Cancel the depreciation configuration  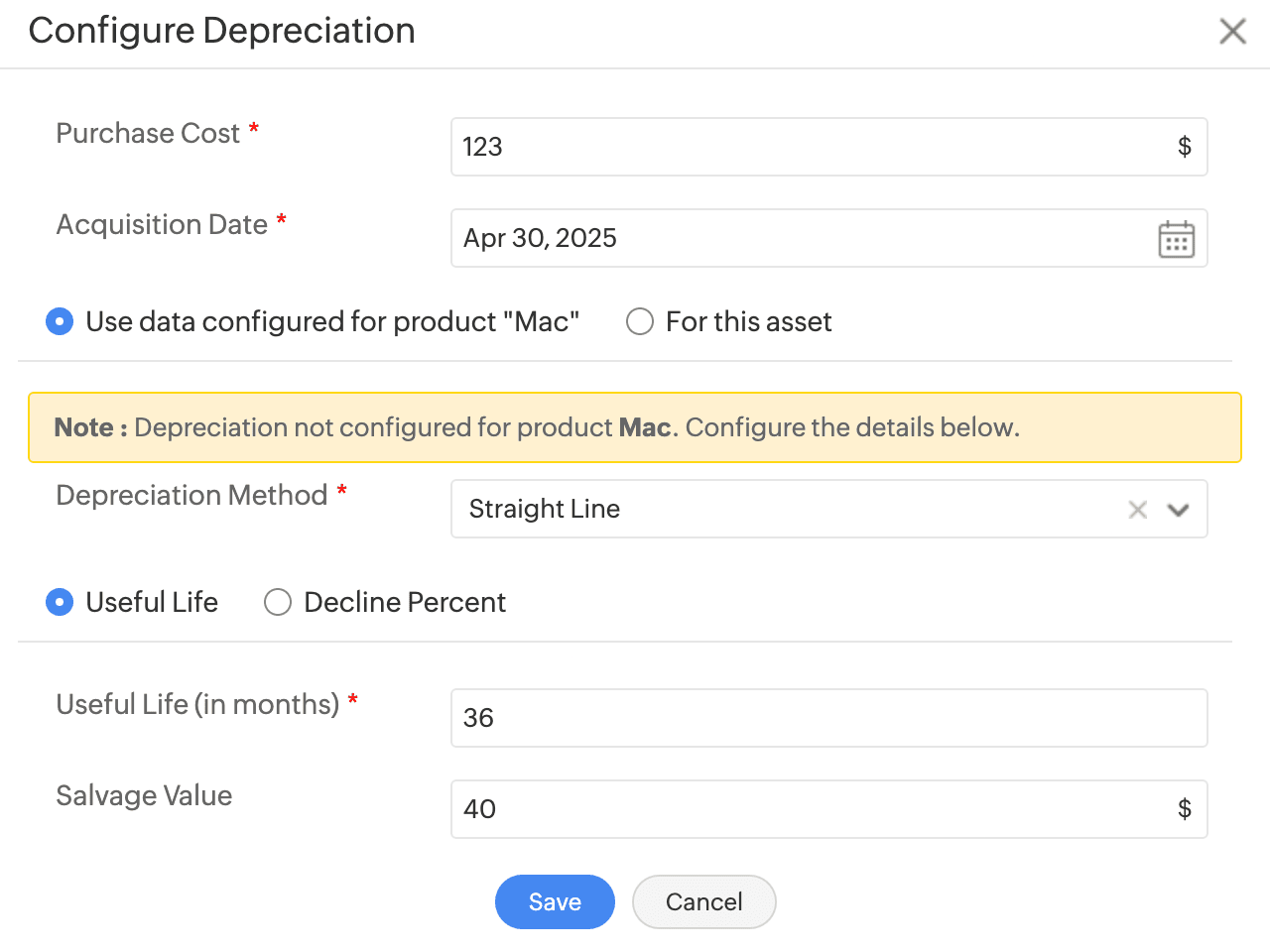[x=703, y=902]
